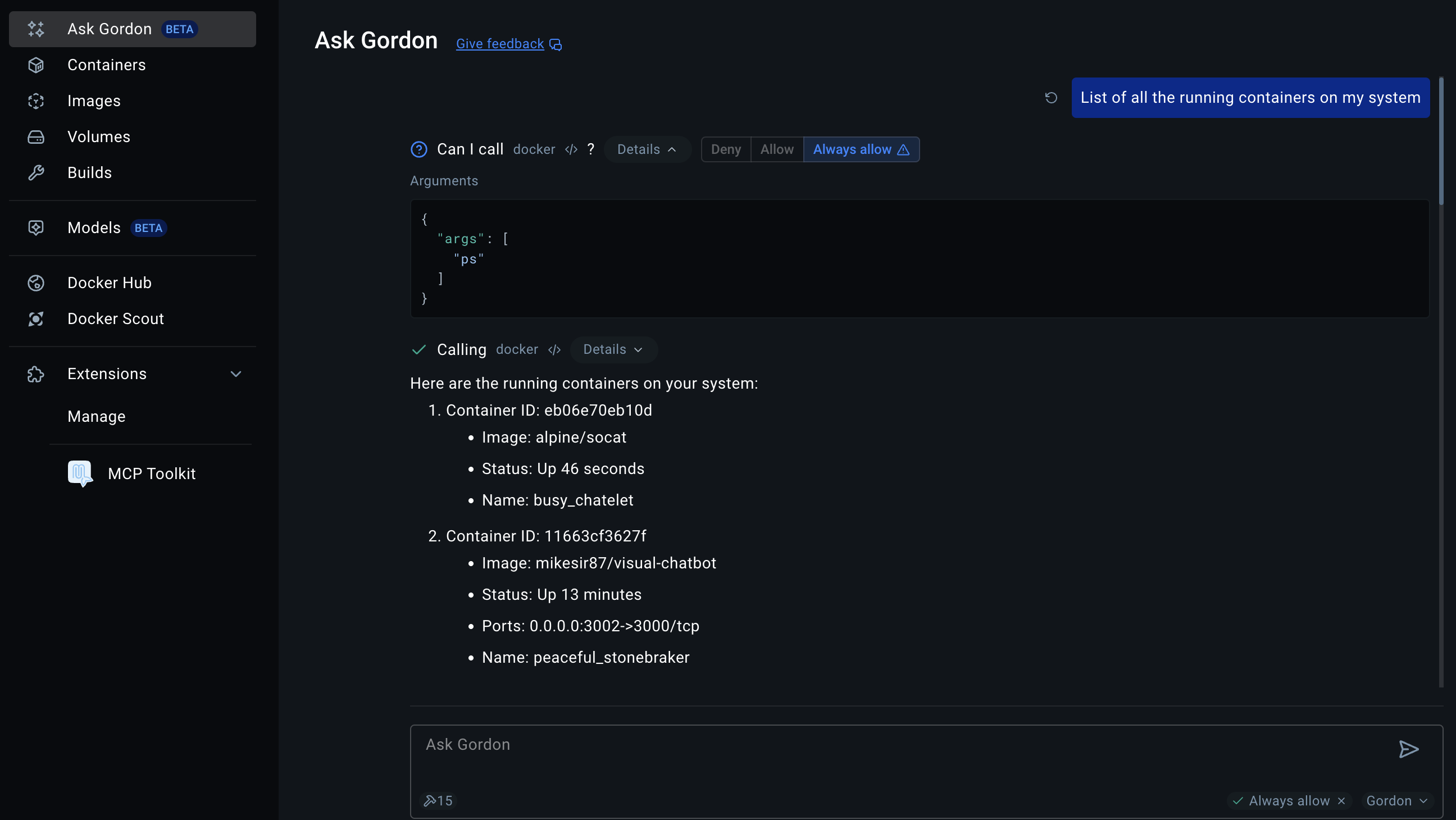Click the code icon next to docker in Calling row
This screenshot has width=1456, height=820.
click(554, 350)
